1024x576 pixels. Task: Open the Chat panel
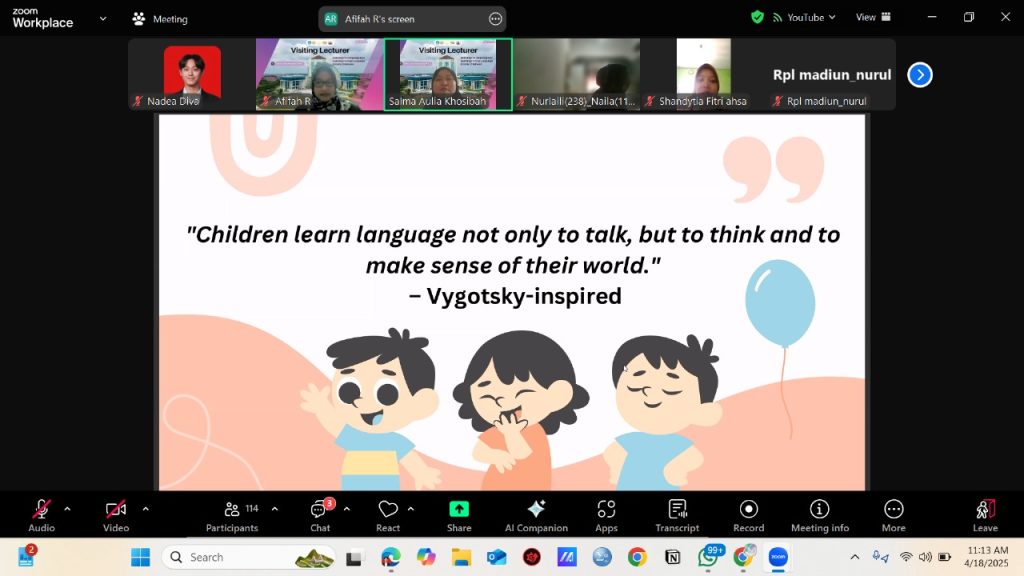point(320,515)
